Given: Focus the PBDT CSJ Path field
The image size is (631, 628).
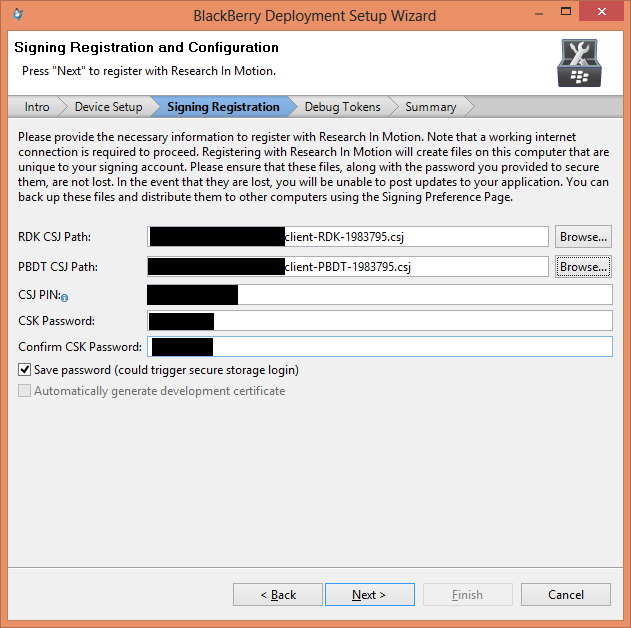Looking at the screenshot, I should pos(348,267).
